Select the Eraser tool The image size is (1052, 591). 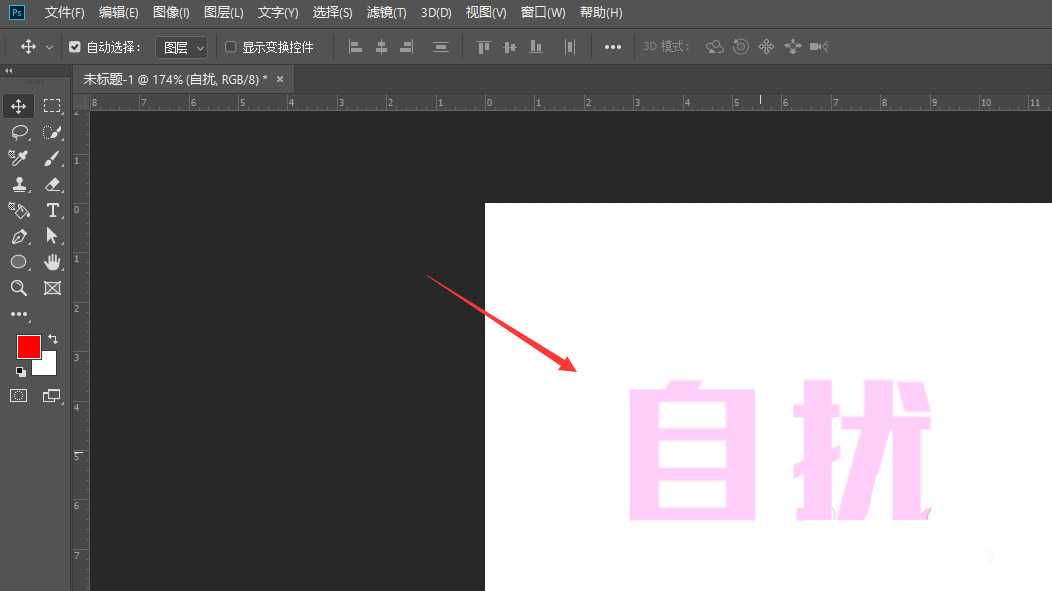pyautogui.click(x=52, y=184)
